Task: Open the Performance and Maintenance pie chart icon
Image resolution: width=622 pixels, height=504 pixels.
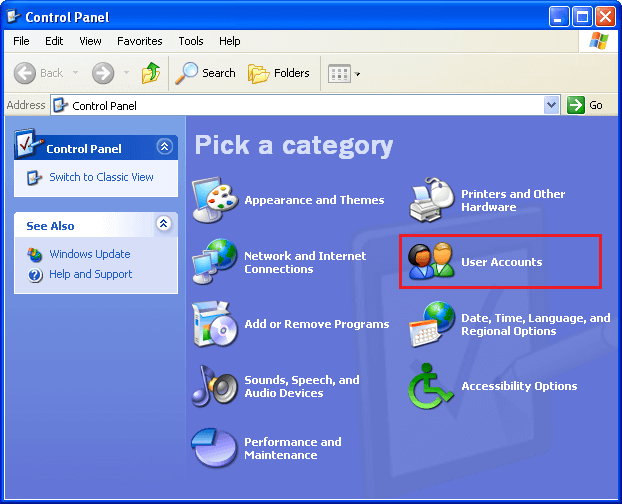Action: tap(214, 448)
